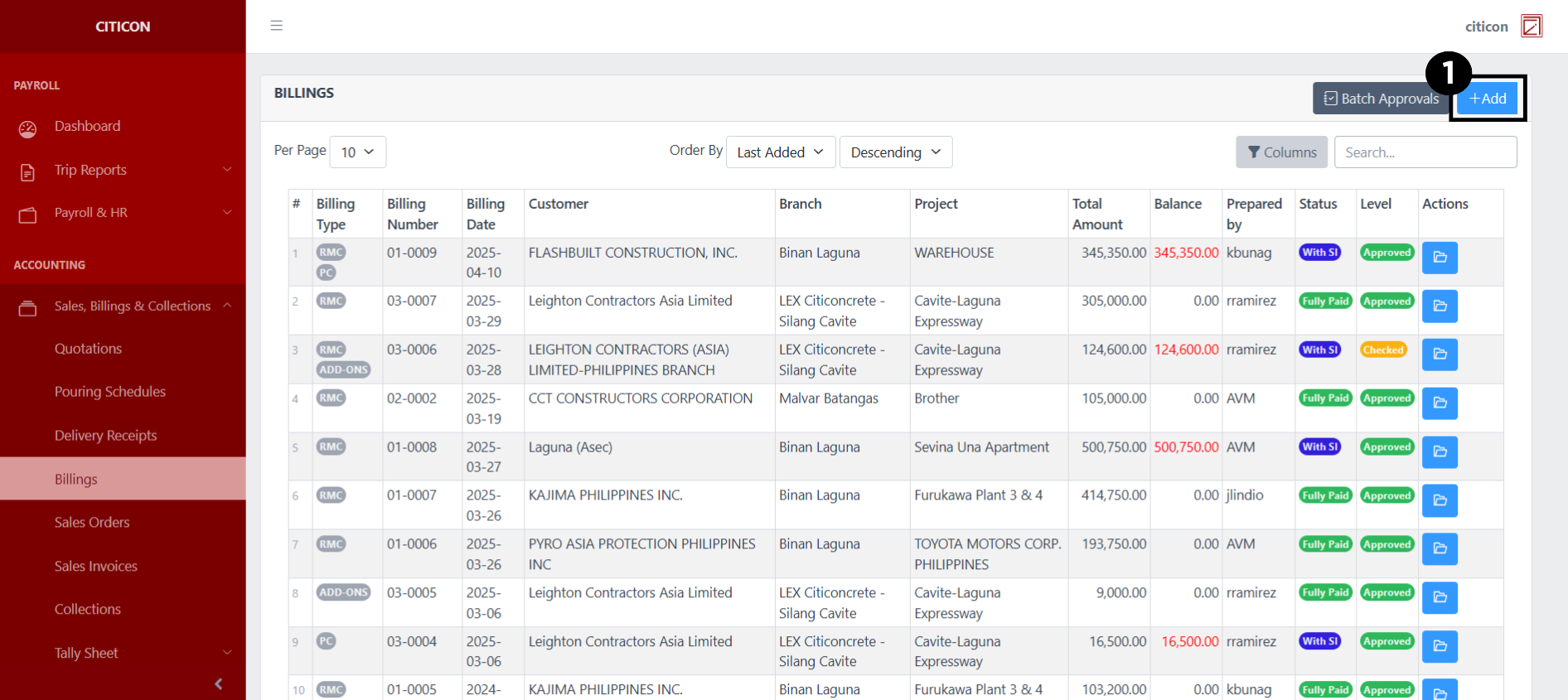Click the Dashboard gauge icon in sidebar
Viewport: 1568px width, 700px height.
(x=28, y=128)
